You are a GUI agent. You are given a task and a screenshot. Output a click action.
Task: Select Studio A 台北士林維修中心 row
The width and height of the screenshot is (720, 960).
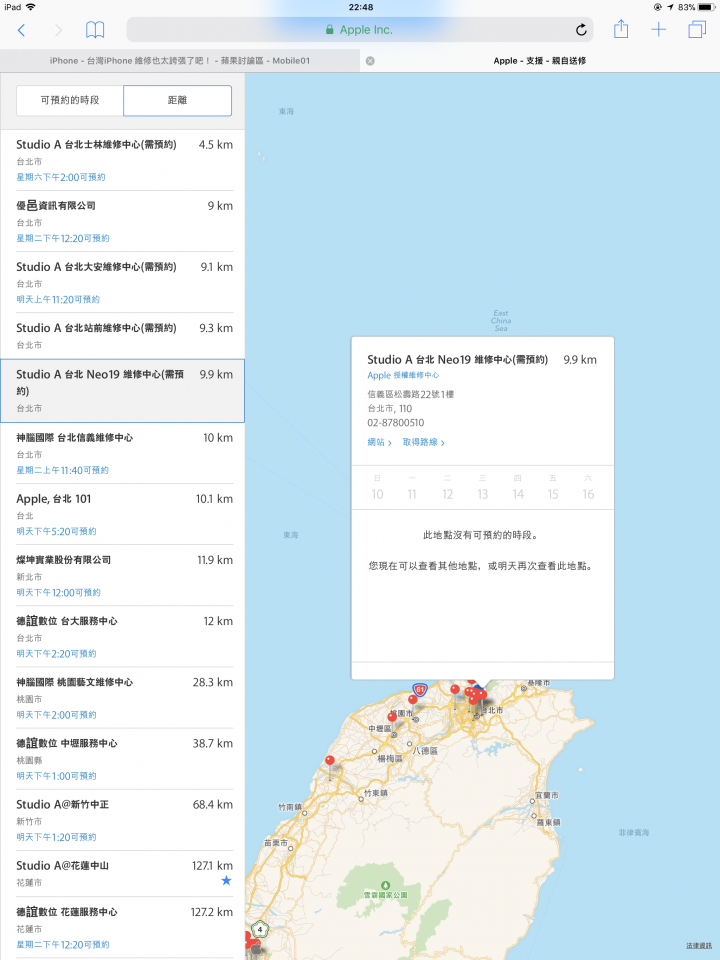[122, 160]
